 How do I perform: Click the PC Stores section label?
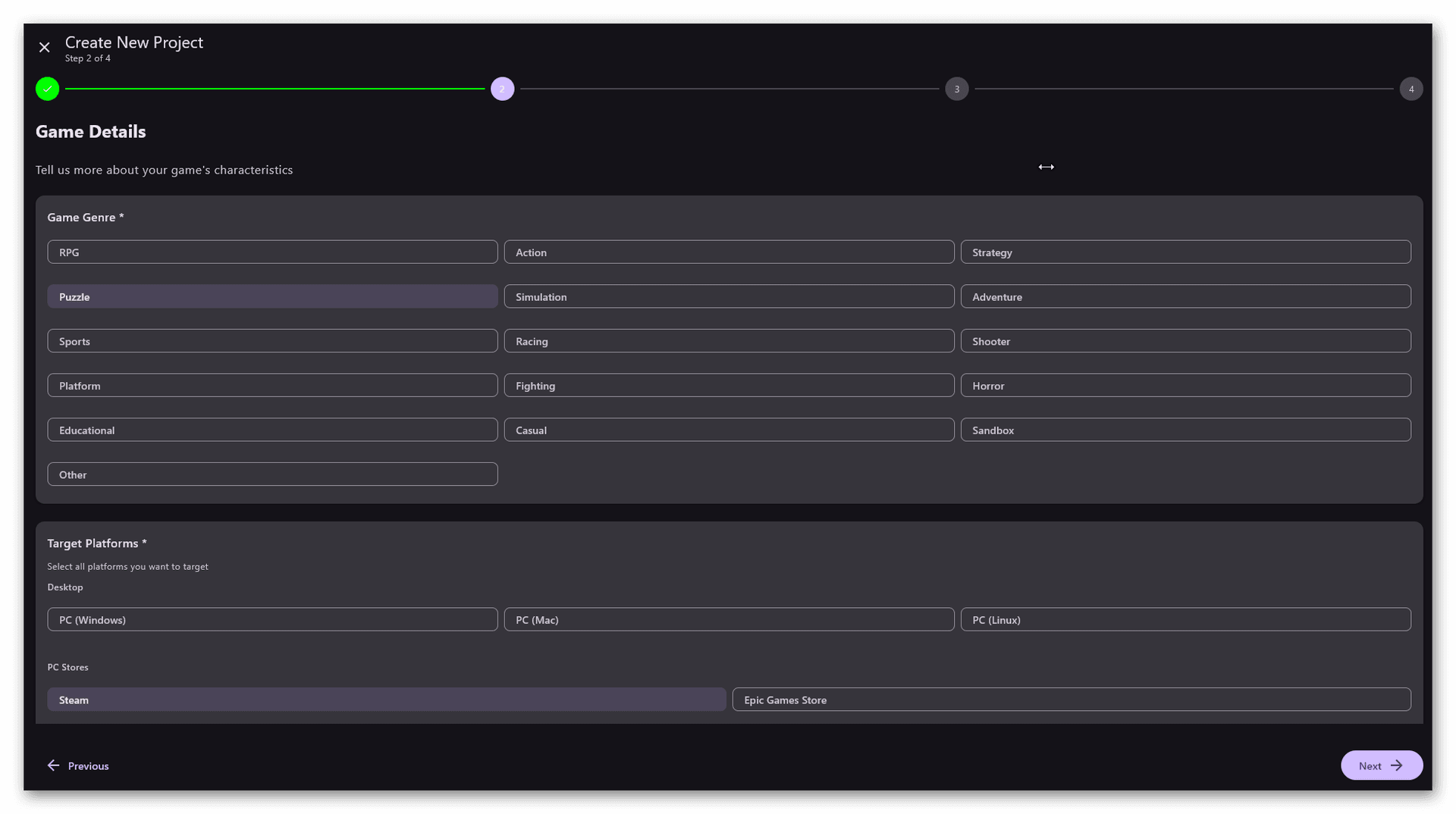pos(67,668)
